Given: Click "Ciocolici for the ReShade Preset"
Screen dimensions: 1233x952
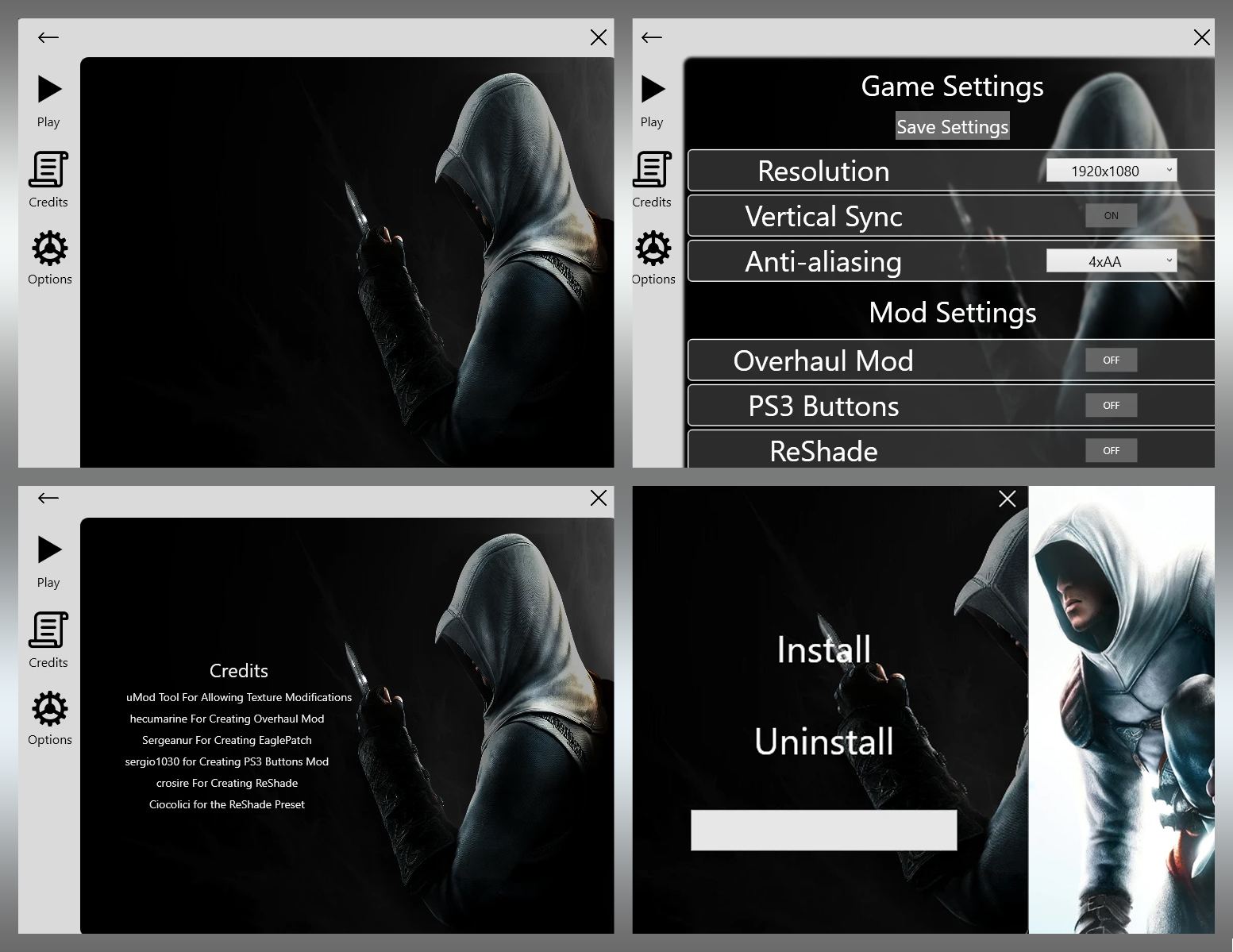Looking at the screenshot, I should pos(227,804).
